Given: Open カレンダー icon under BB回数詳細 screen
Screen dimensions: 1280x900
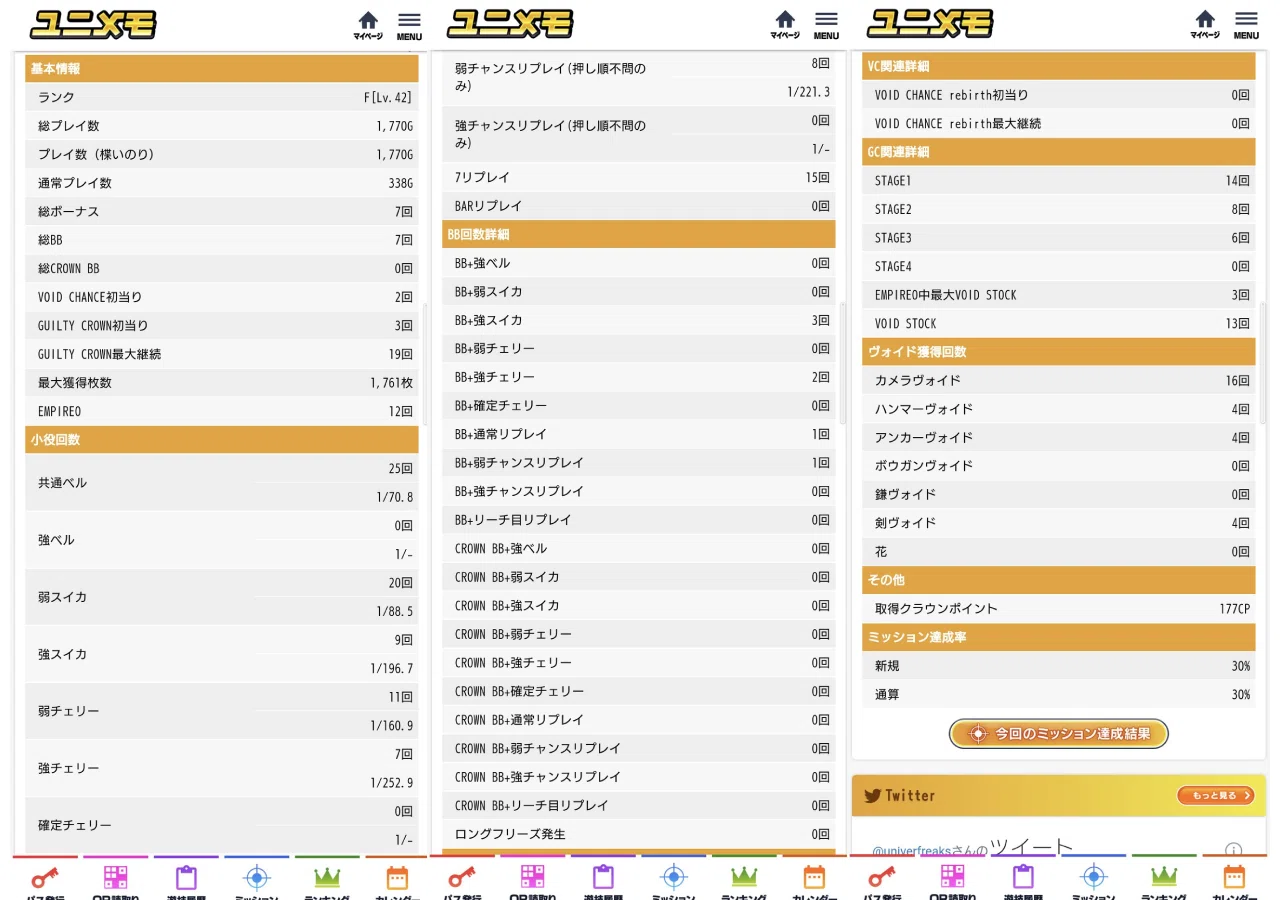Looking at the screenshot, I should coord(814,879).
